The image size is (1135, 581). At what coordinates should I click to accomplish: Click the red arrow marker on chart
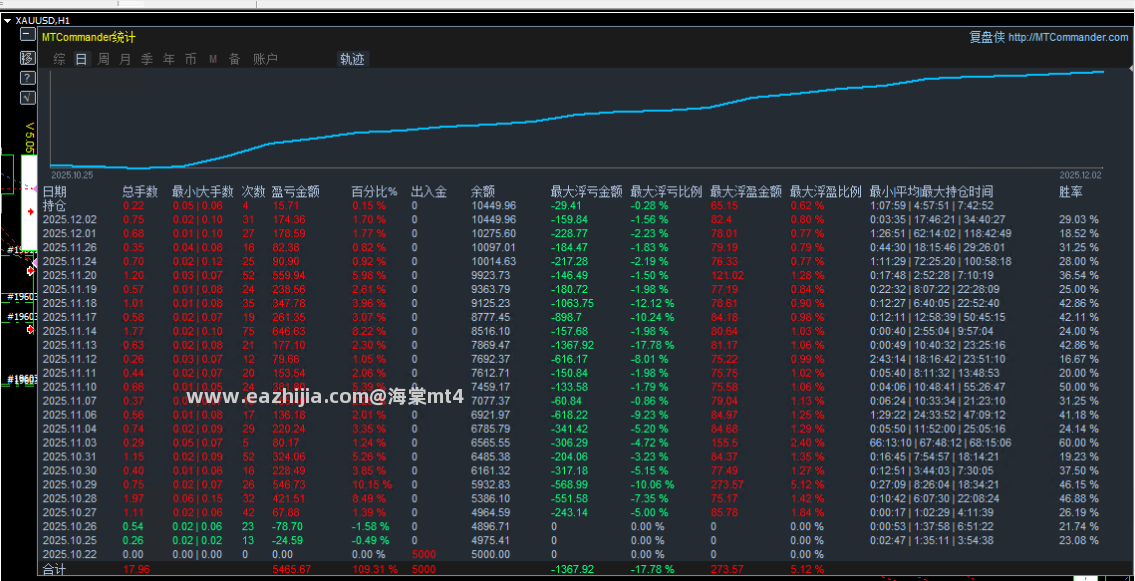pyautogui.click(x=30, y=211)
